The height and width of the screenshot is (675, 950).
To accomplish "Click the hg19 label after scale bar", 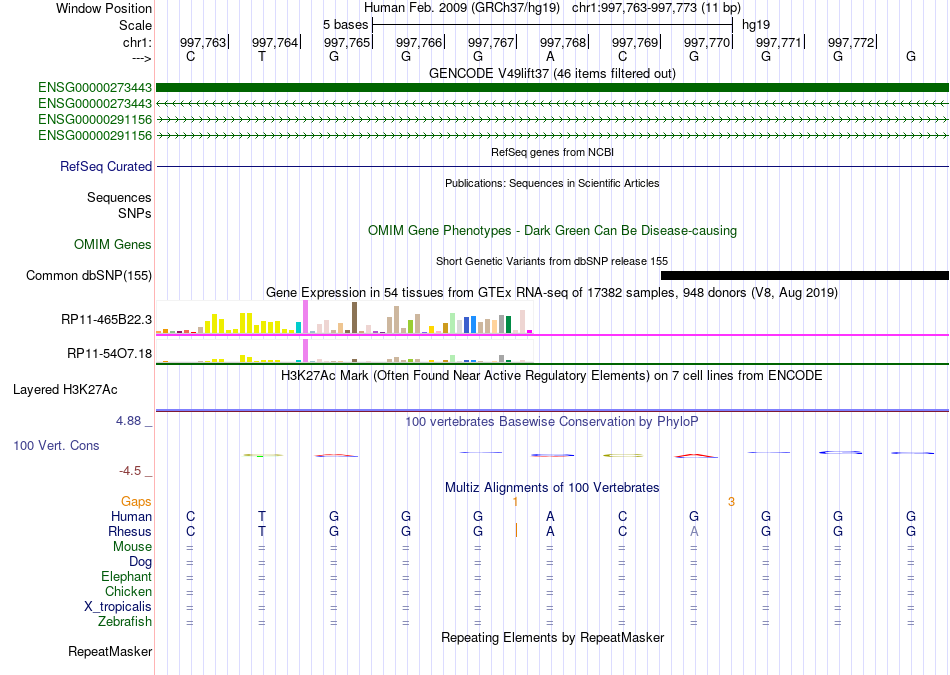I will point(756,25).
